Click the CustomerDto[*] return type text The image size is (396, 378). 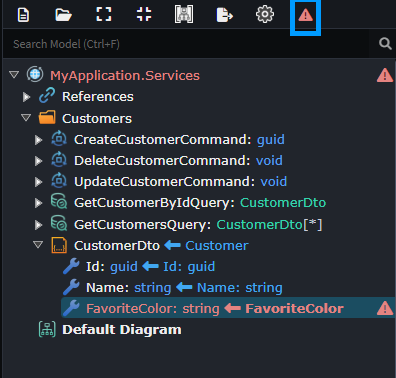[269, 225]
